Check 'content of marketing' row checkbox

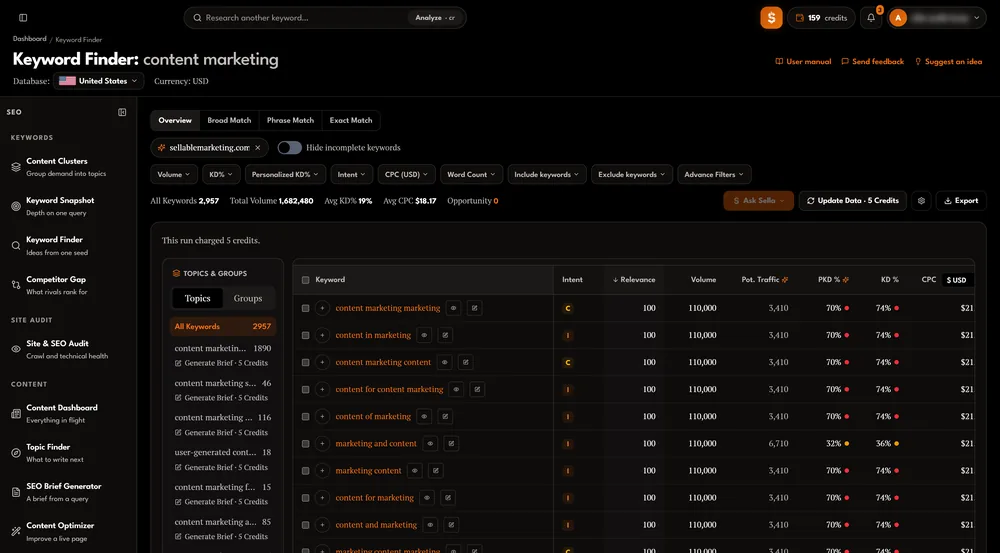pos(305,417)
